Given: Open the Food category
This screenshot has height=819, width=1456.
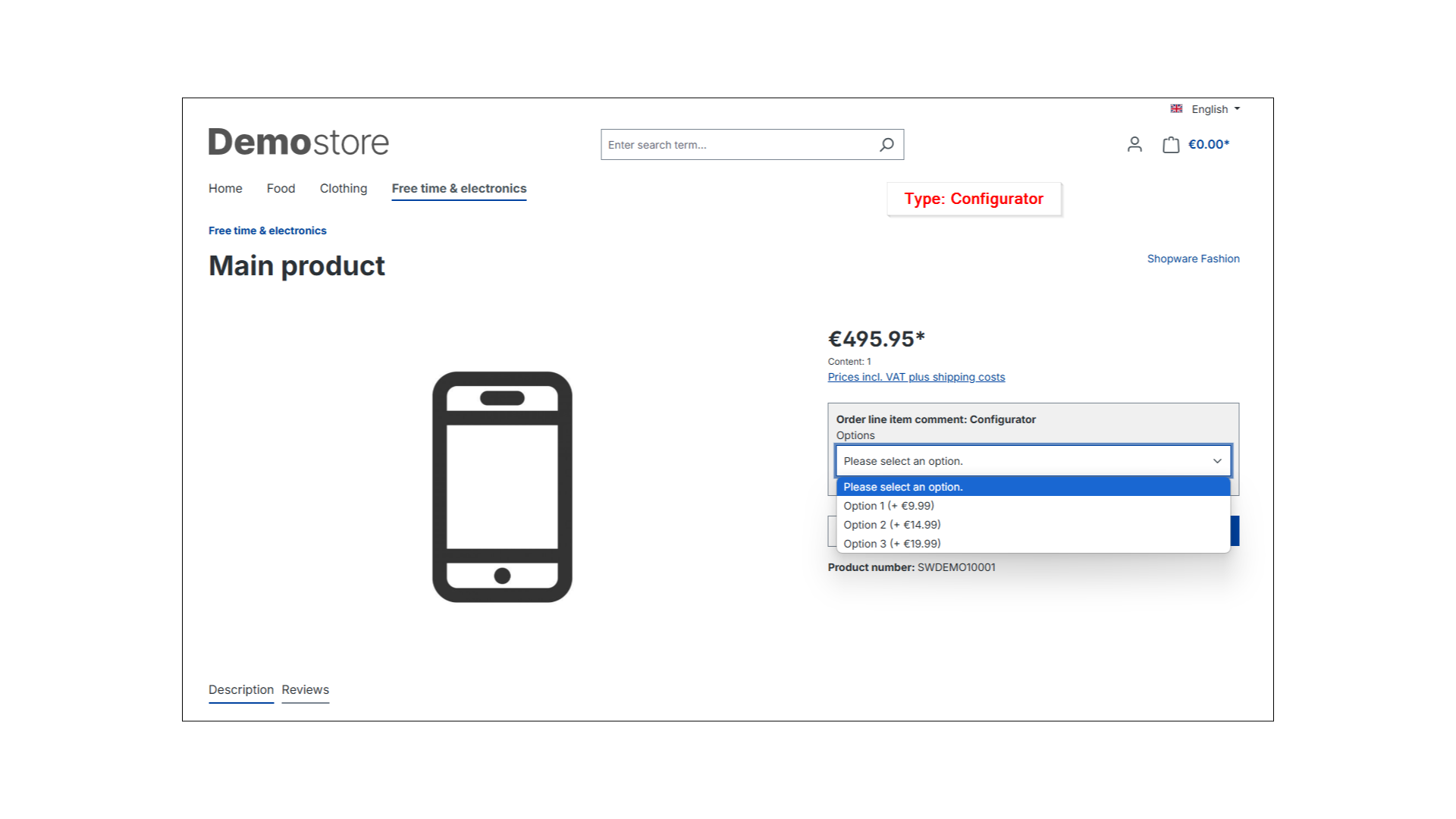Looking at the screenshot, I should [281, 188].
